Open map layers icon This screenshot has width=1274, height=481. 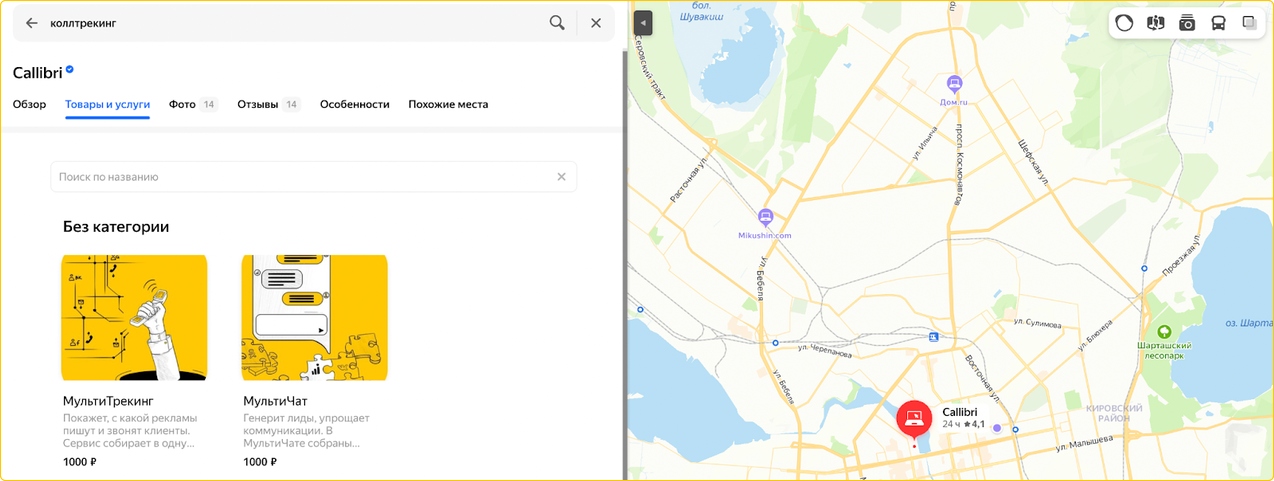(x=1249, y=23)
